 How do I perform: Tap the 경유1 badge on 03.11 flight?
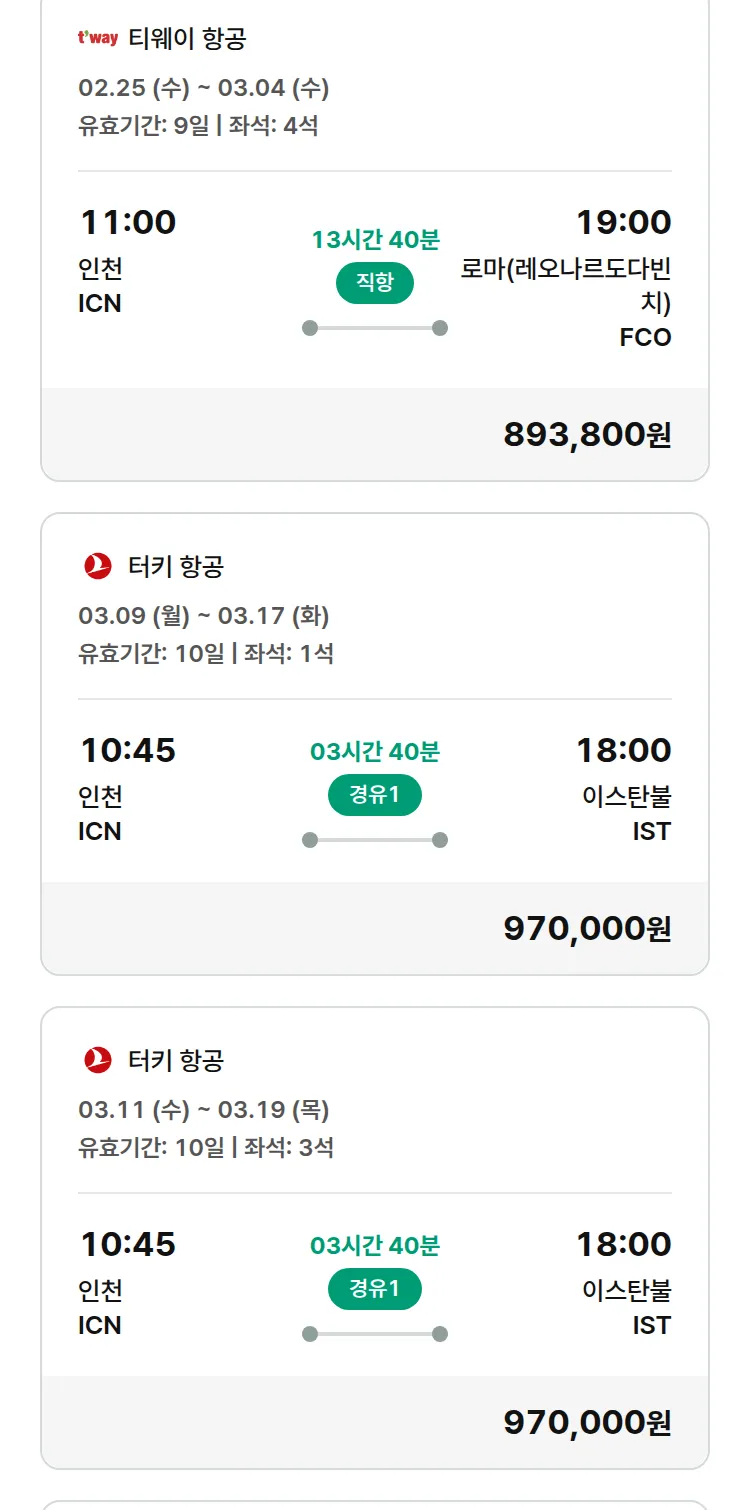coord(375,1289)
